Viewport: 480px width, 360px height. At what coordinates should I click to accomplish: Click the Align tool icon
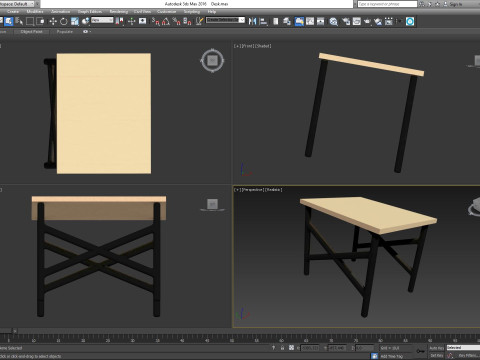263,21
